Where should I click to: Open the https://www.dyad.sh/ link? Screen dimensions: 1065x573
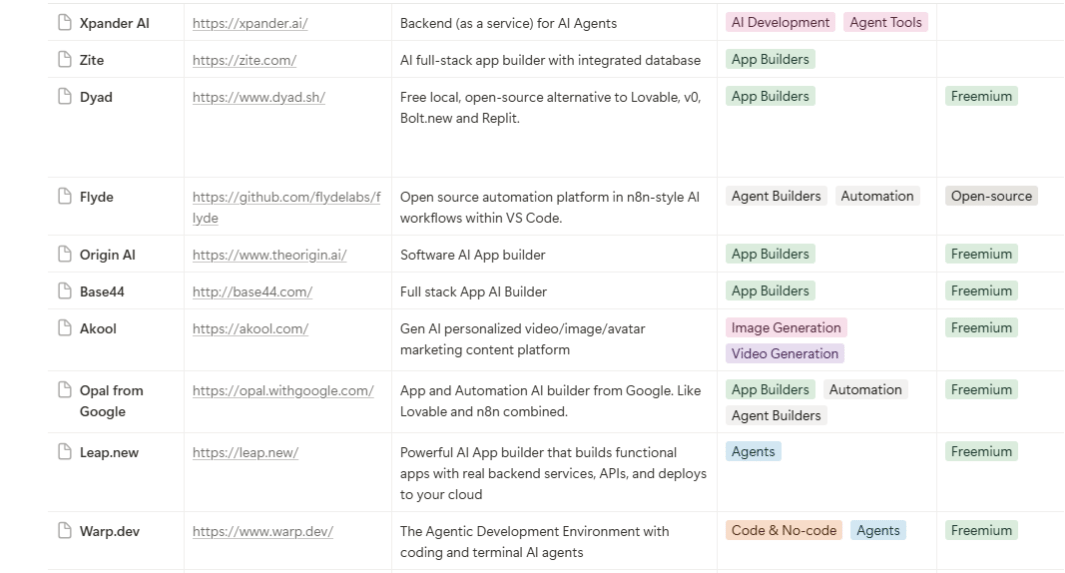pos(259,97)
